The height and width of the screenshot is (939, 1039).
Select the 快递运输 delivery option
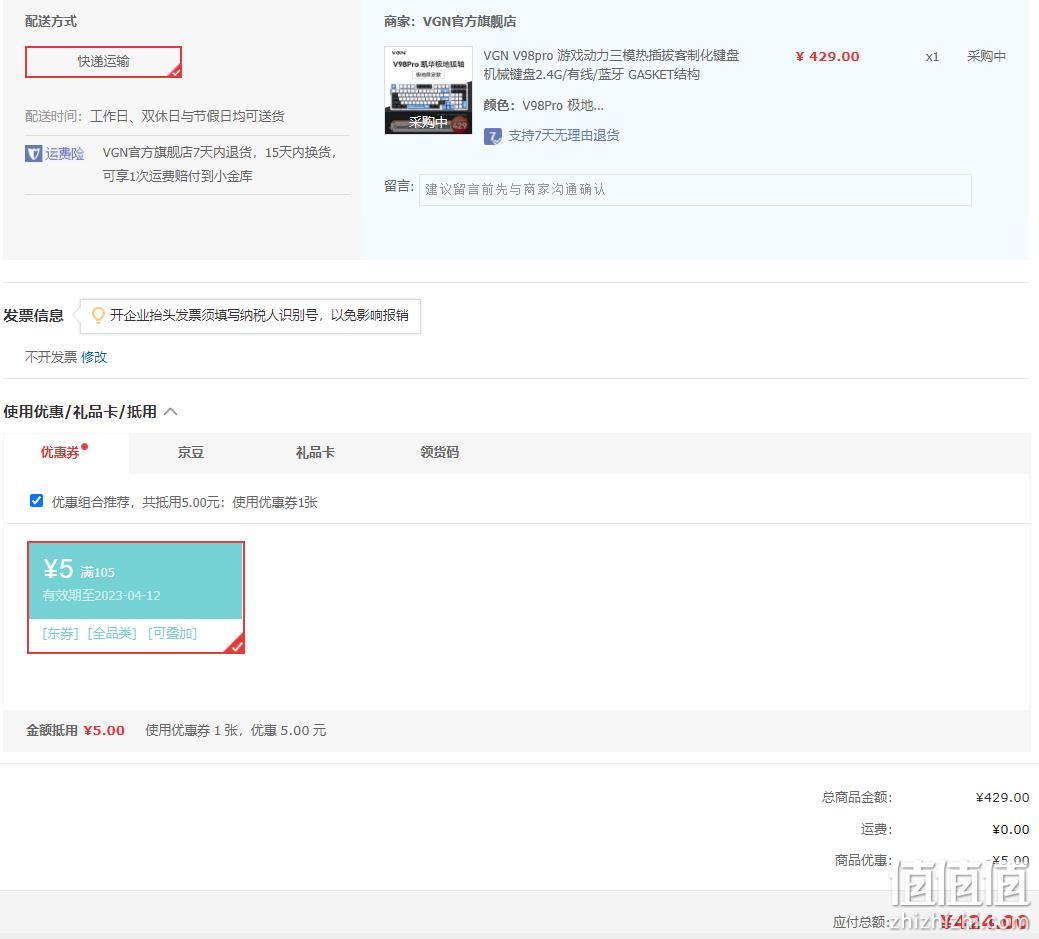click(x=103, y=62)
